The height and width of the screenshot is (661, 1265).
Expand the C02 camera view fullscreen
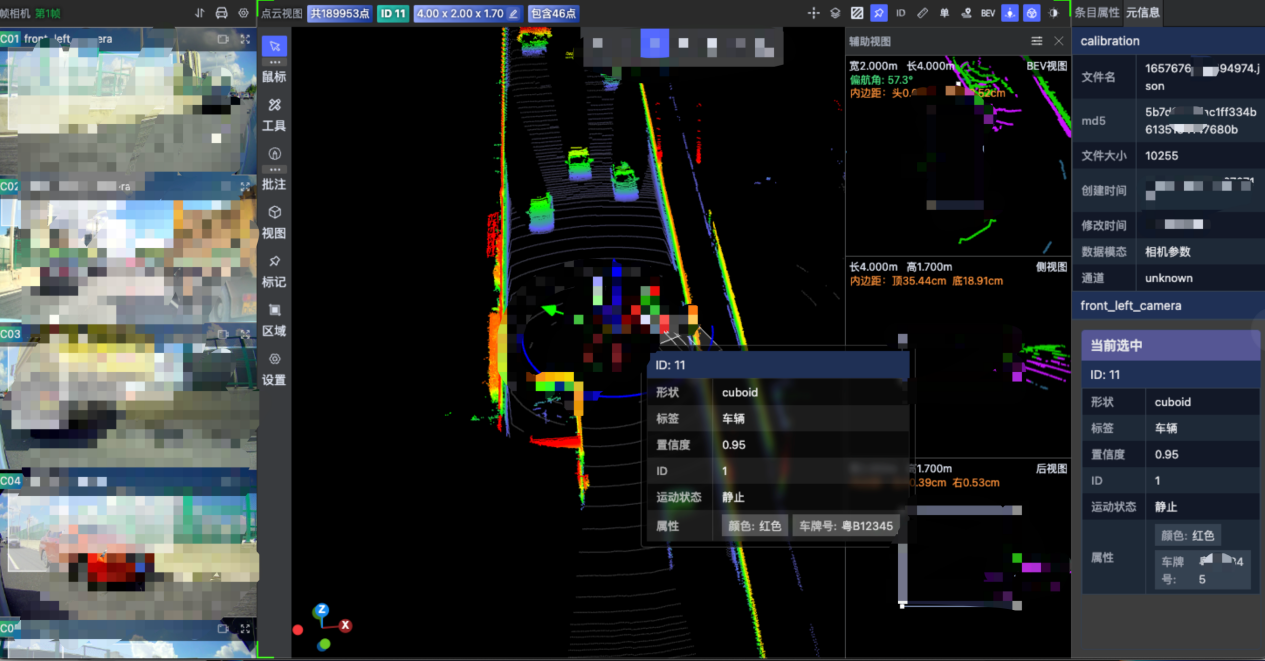(x=245, y=187)
